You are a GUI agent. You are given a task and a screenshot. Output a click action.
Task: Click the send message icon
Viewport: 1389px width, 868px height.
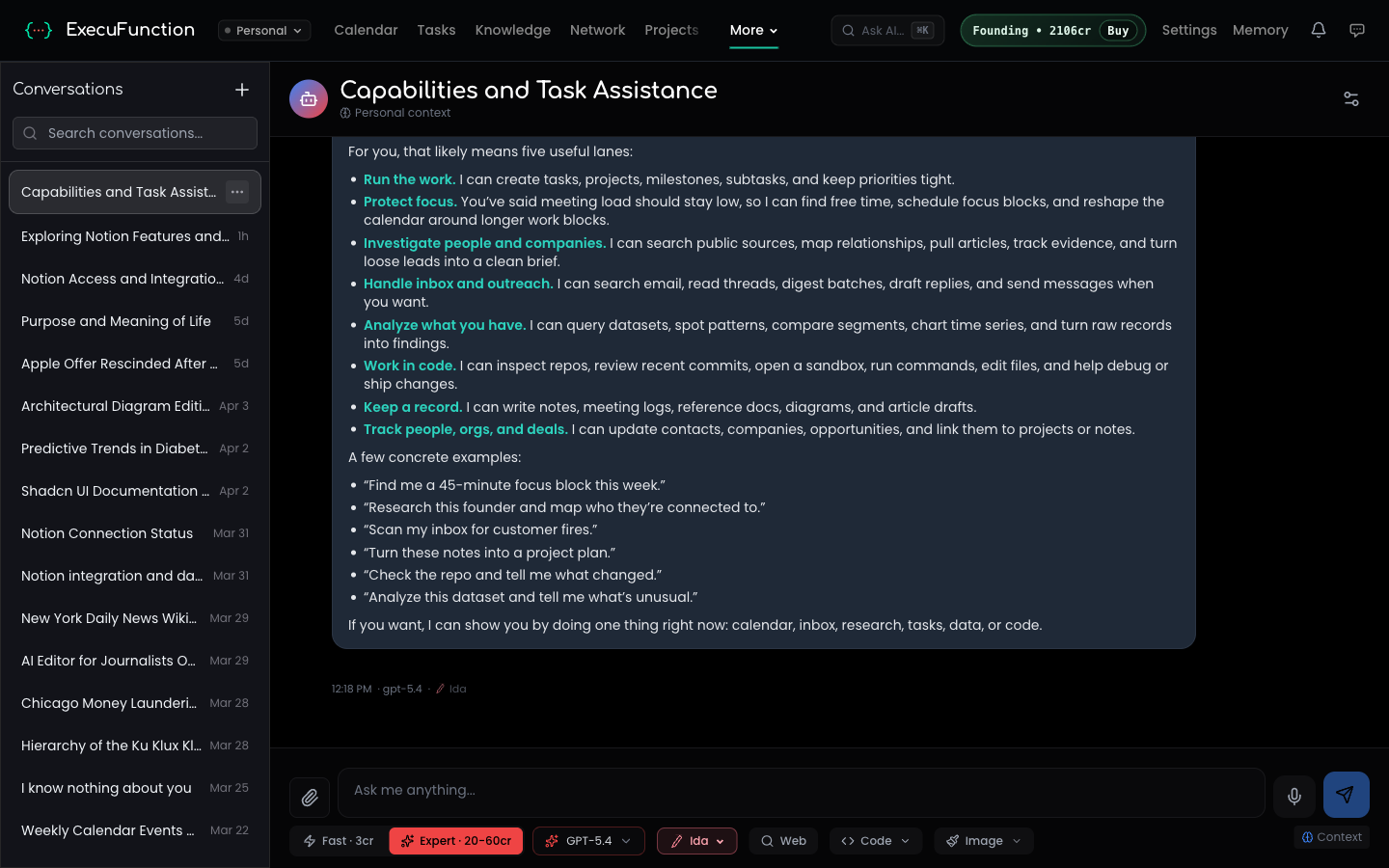[1346, 794]
